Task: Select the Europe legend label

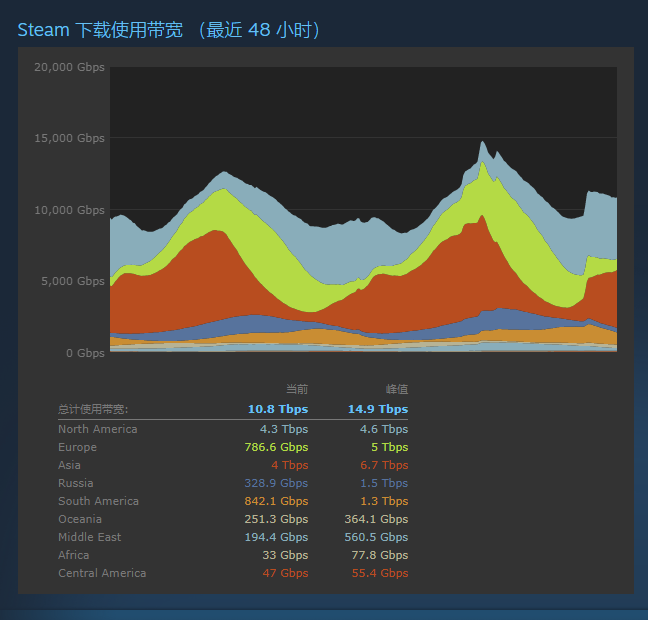Action: click(x=77, y=447)
